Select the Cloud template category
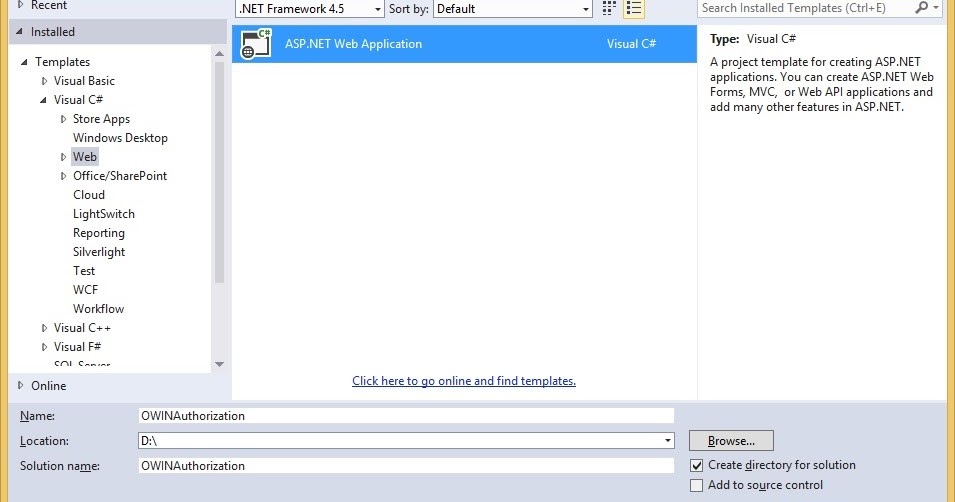Viewport: 955px width, 502px height. [89, 195]
